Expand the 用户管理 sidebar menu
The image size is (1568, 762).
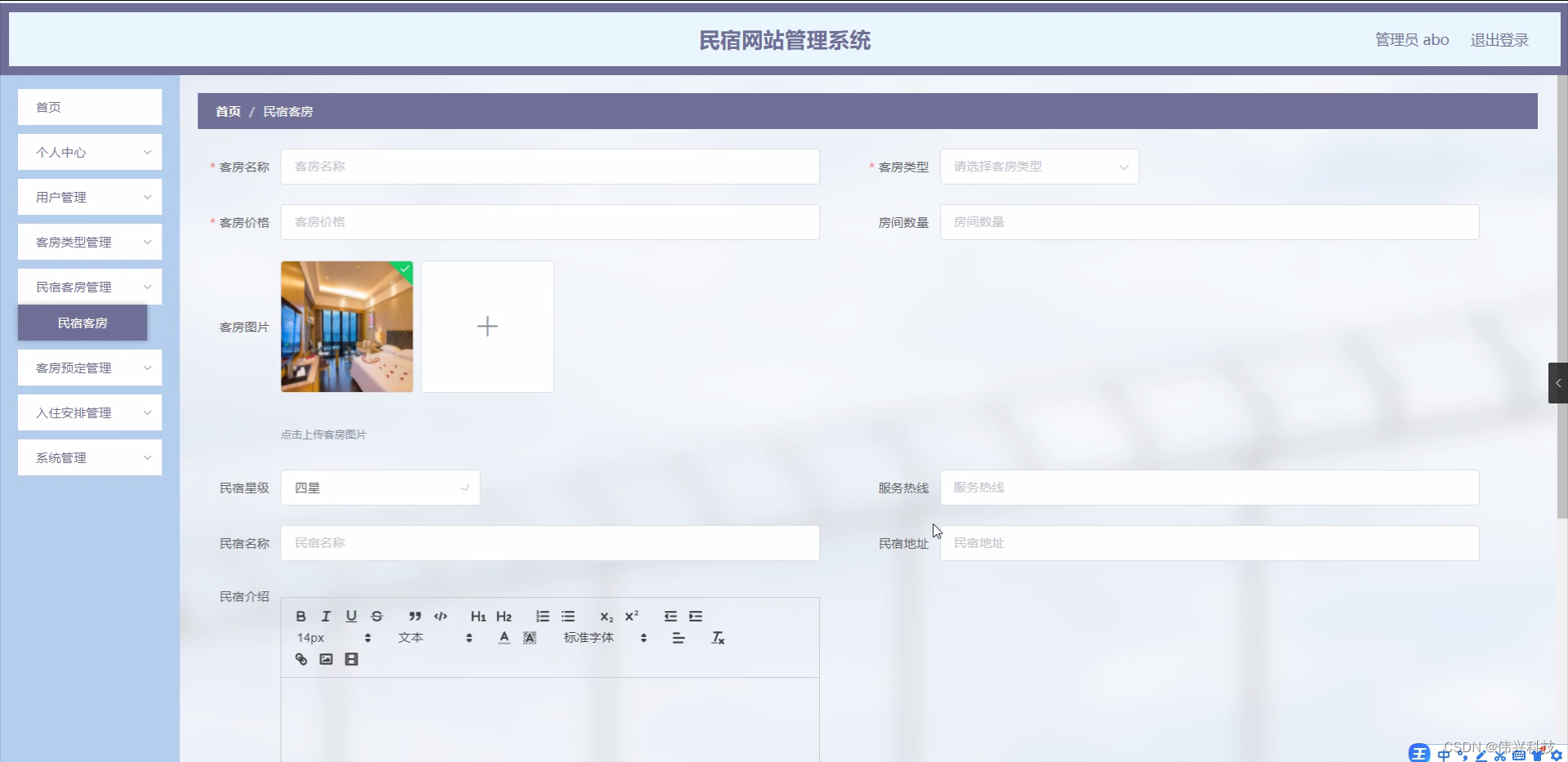[89, 197]
